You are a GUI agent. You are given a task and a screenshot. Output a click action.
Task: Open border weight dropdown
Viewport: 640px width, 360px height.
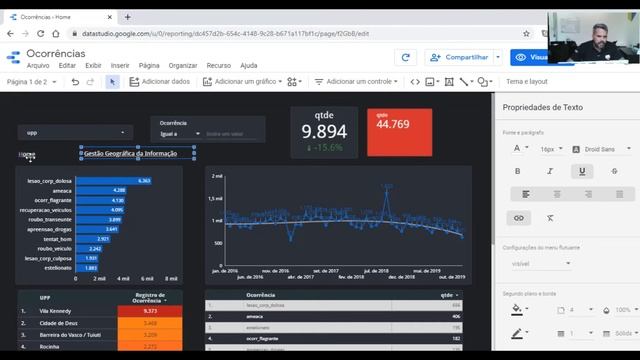point(575,333)
